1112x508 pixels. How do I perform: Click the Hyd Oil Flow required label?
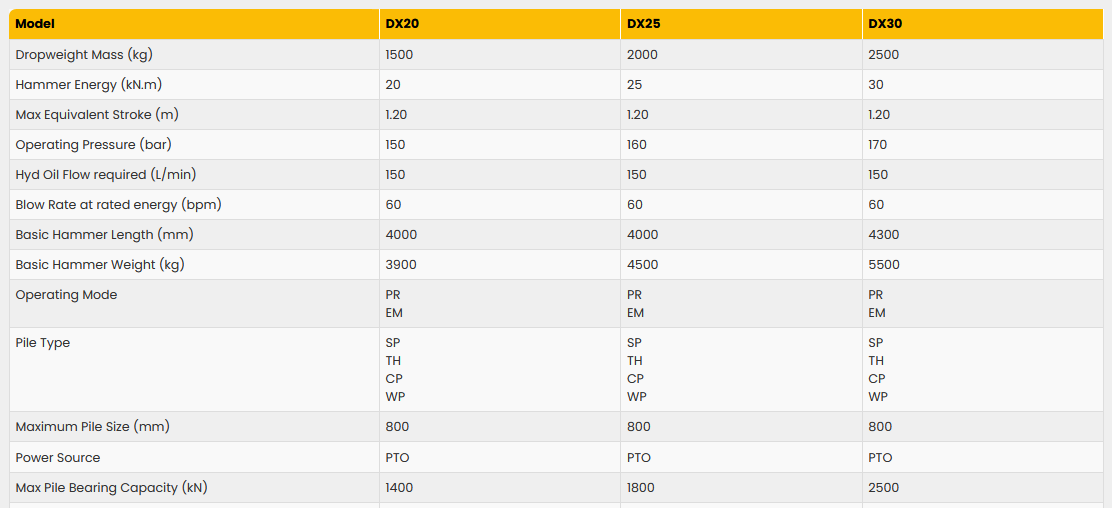tap(106, 175)
